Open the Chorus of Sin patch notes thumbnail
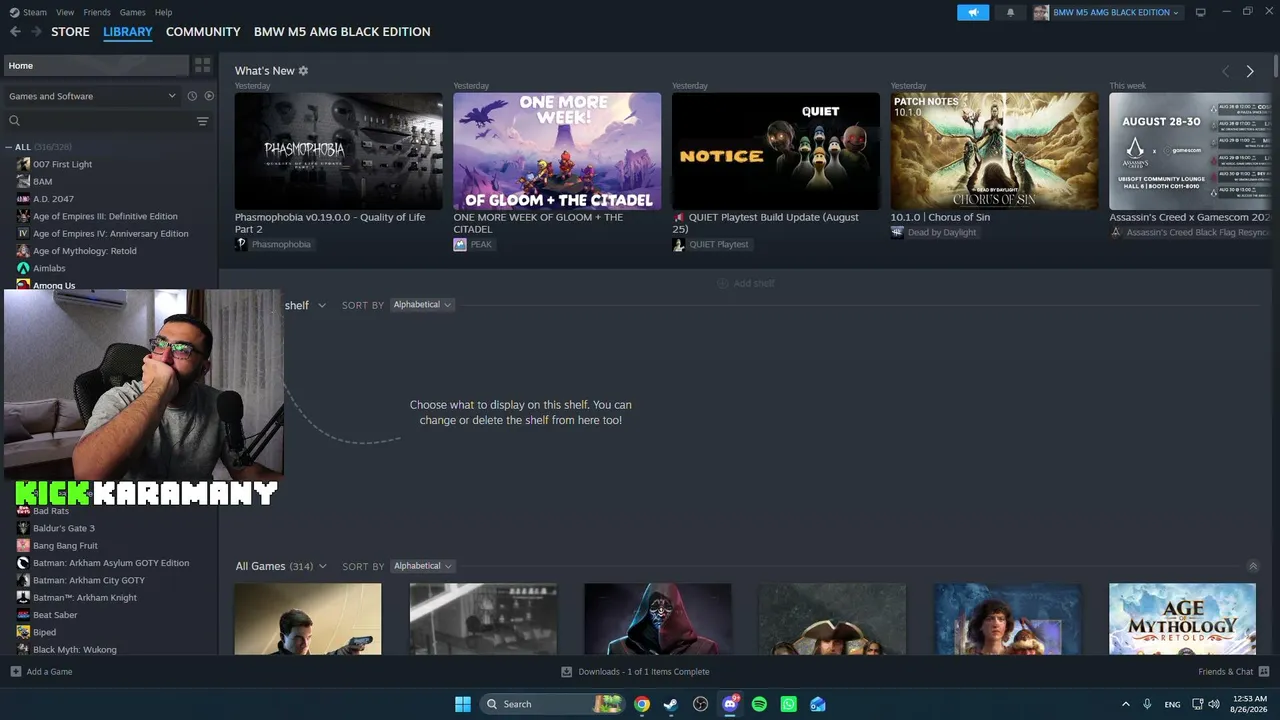1280x720 pixels. coord(994,151)
